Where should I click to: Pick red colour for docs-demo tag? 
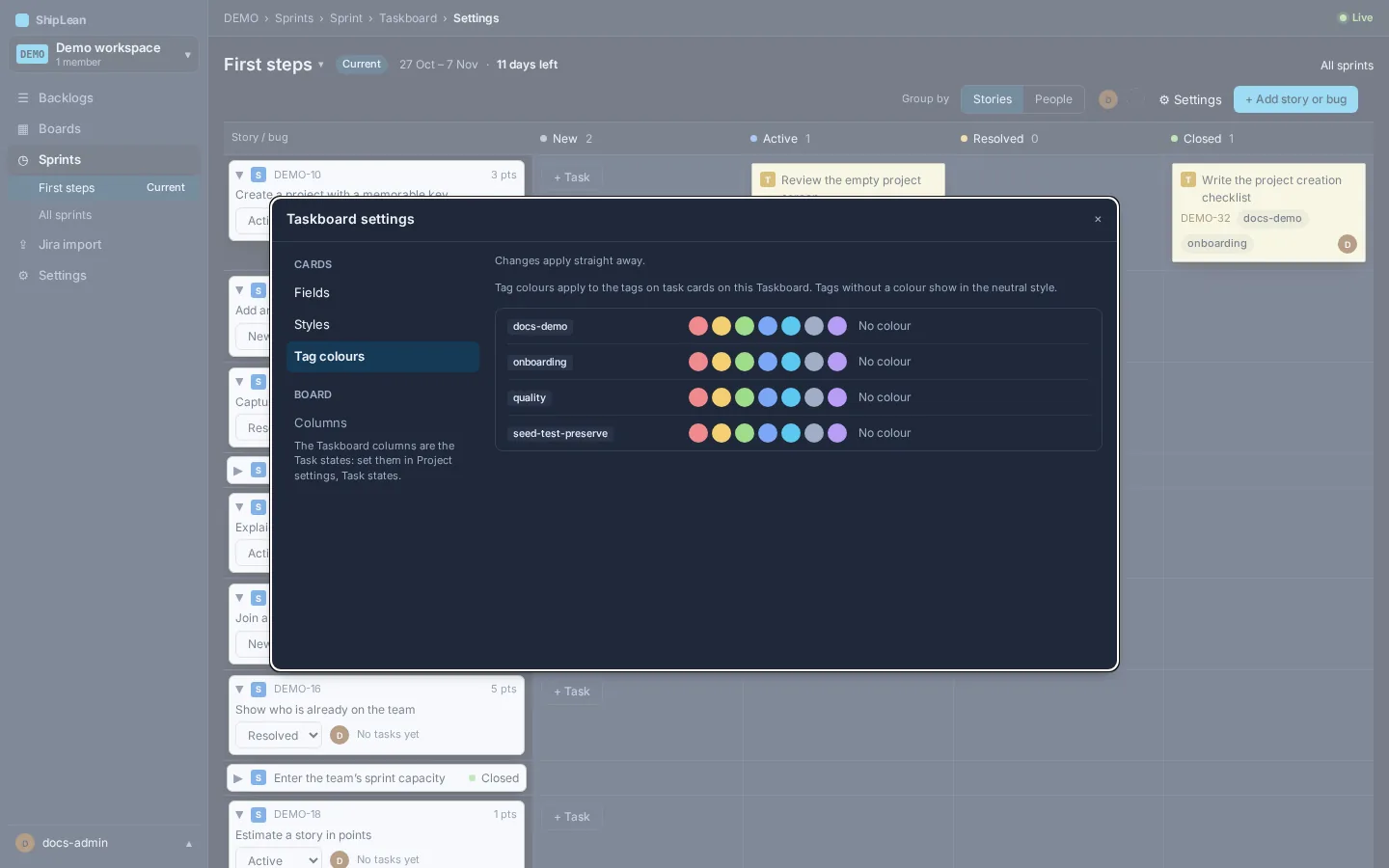pyautogui.click(x=698, y=326)
